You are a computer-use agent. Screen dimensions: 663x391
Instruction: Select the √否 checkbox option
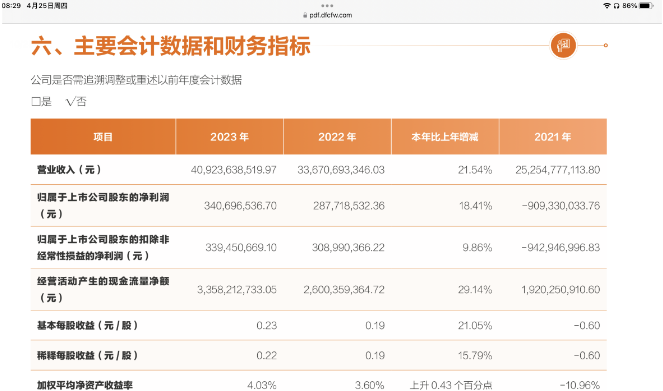pyautogui.click(x=76, y=101)
